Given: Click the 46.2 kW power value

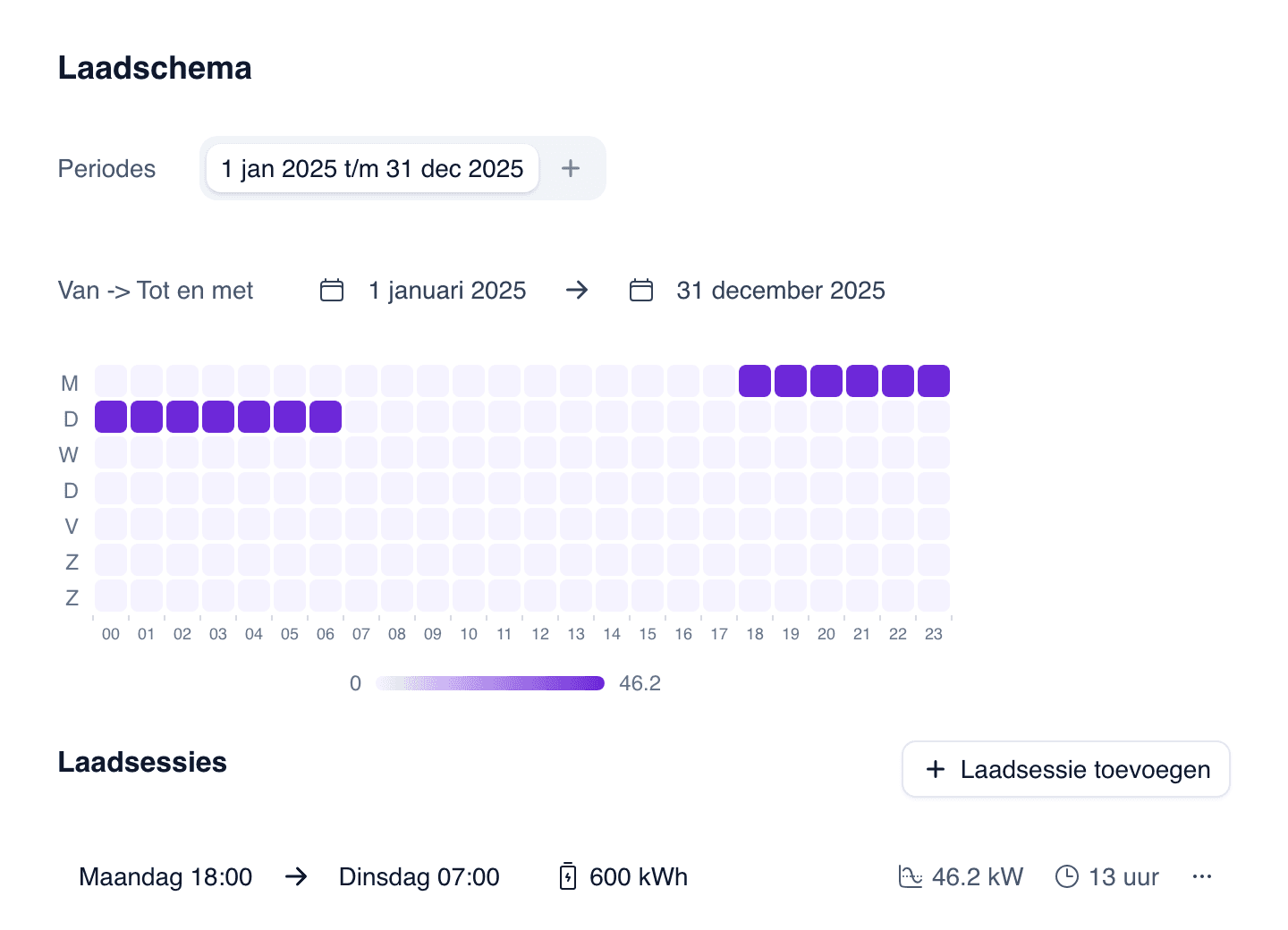Looking at the screenshot, I should pyautogui.click(x=978, y=876).
